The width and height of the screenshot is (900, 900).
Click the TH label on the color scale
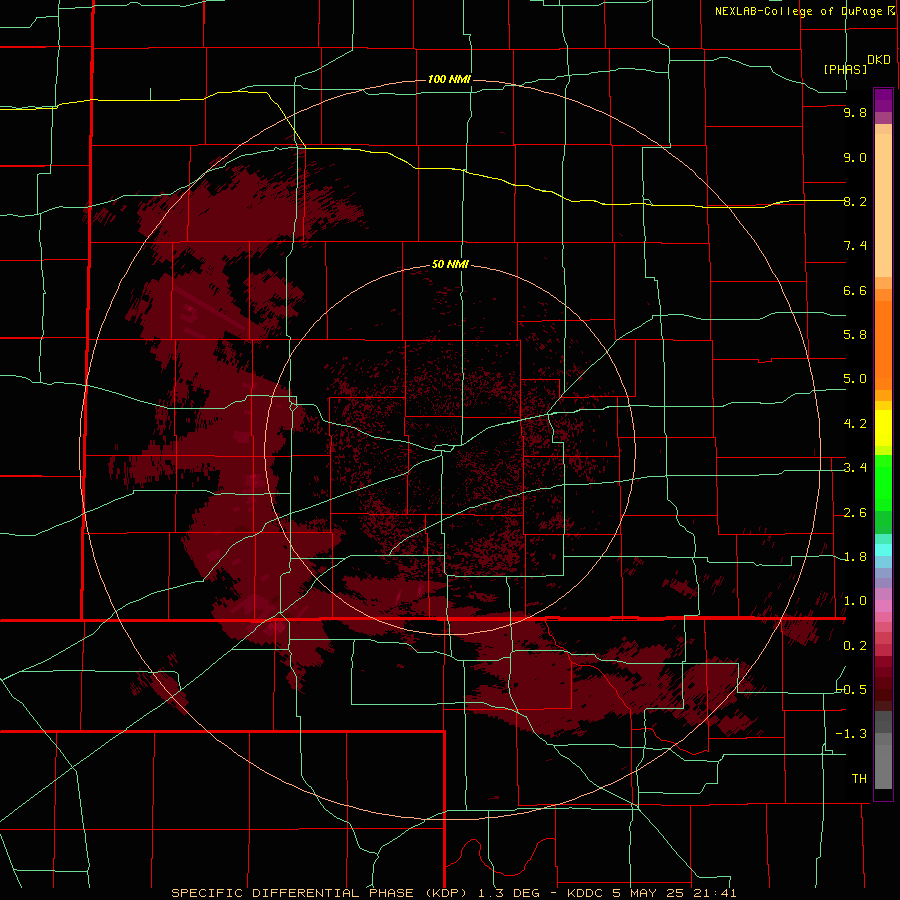pyautogui.click(x=859, y=779)
